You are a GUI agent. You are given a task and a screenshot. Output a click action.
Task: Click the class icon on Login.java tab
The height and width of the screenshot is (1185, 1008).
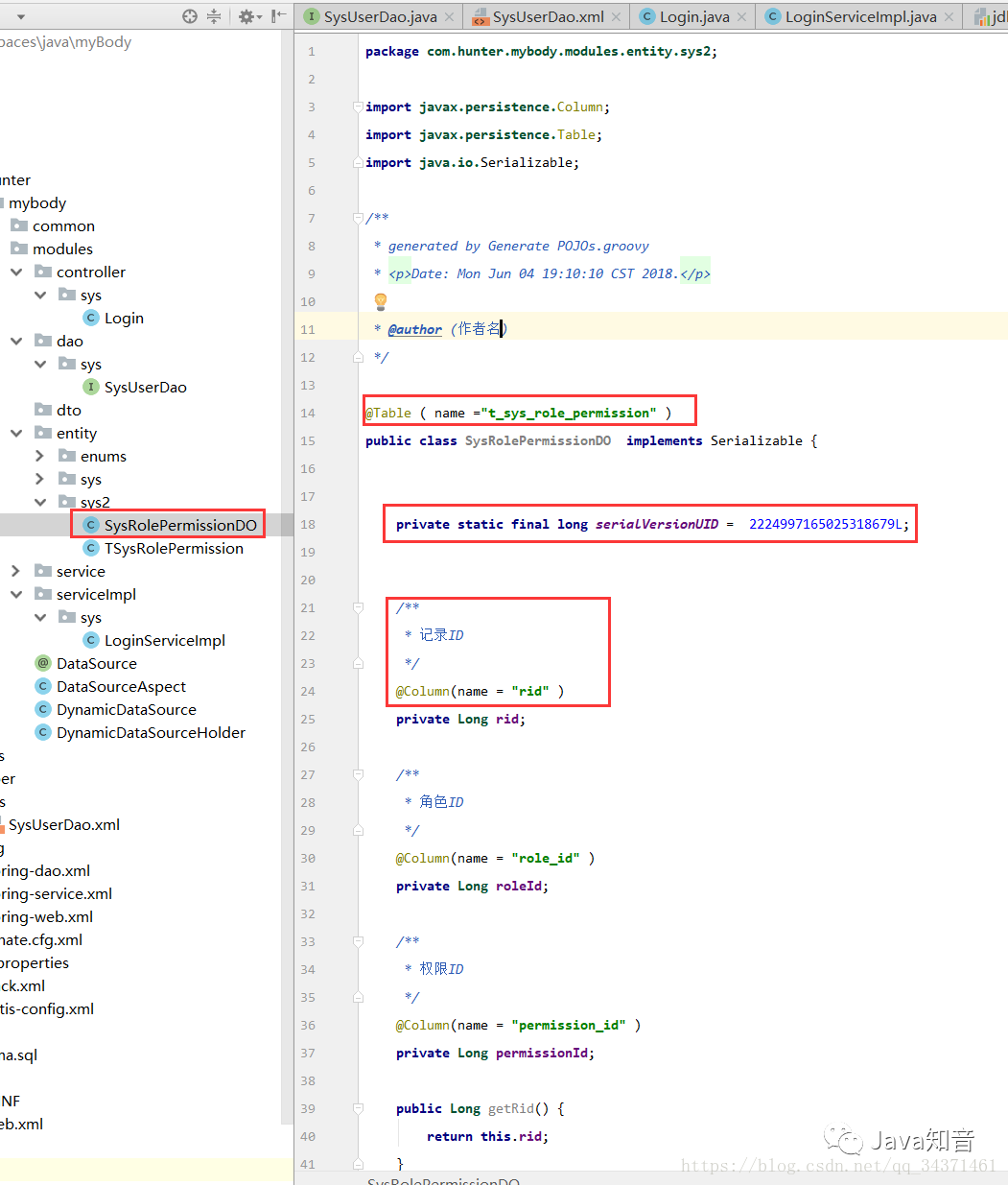tap(647, 16)
